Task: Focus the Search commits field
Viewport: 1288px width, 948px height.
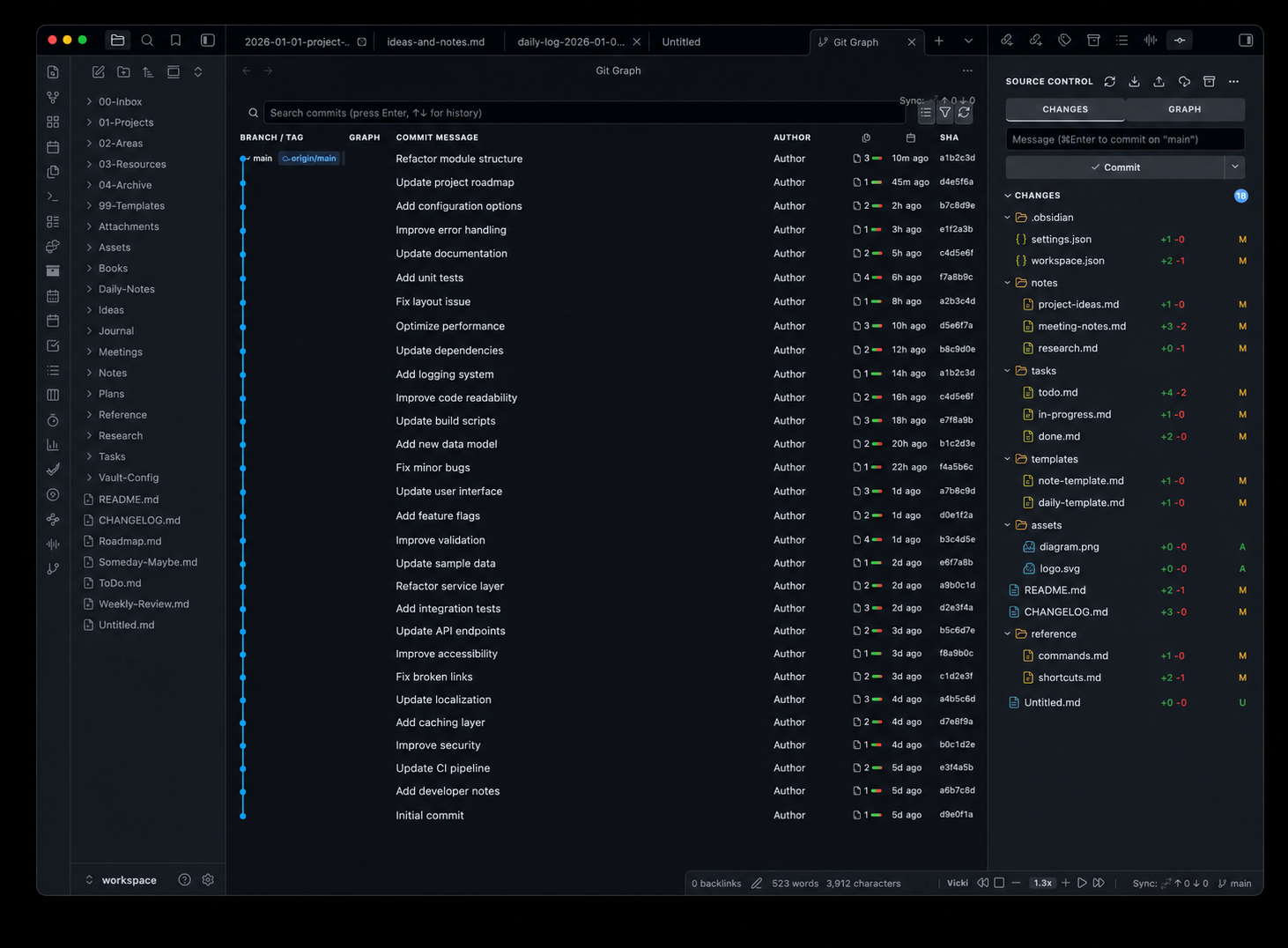Action: [x=584, y=113]
